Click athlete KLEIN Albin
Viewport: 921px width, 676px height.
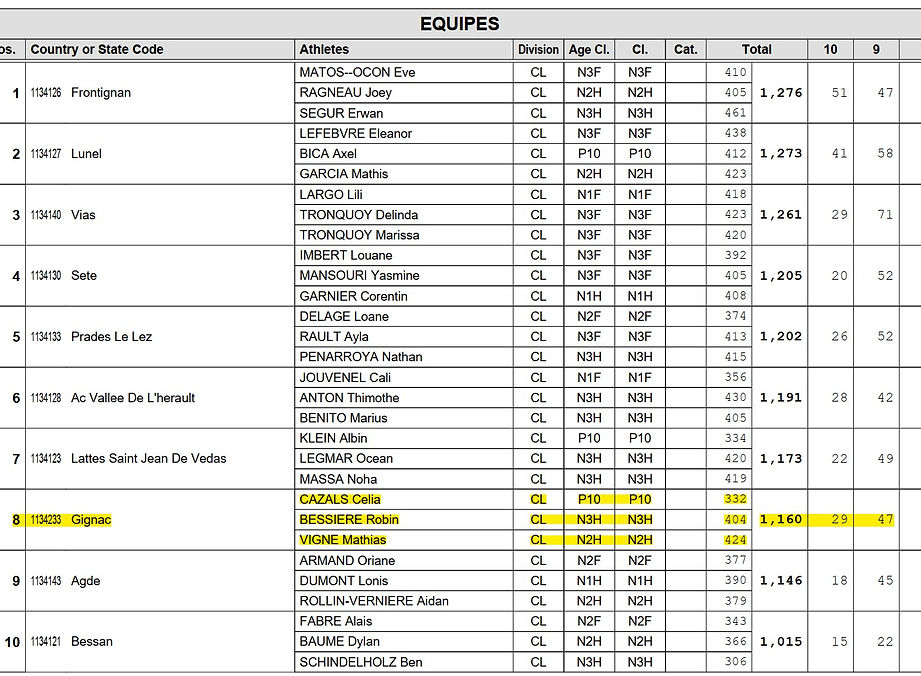pos(333,438)
